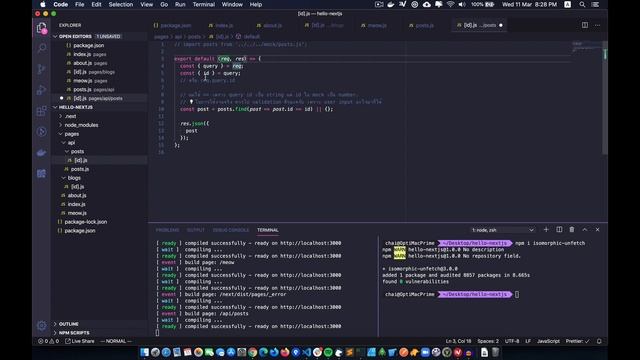Click the Split Editor icon
This screenshot has height=360, width=640.
click(x=585, y=25)
